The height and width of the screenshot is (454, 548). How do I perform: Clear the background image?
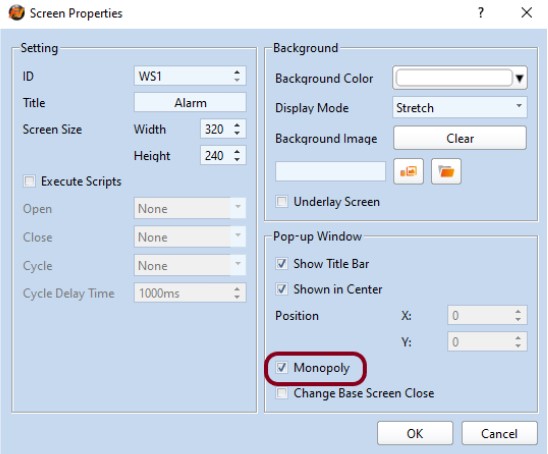(x=460, y=138)
